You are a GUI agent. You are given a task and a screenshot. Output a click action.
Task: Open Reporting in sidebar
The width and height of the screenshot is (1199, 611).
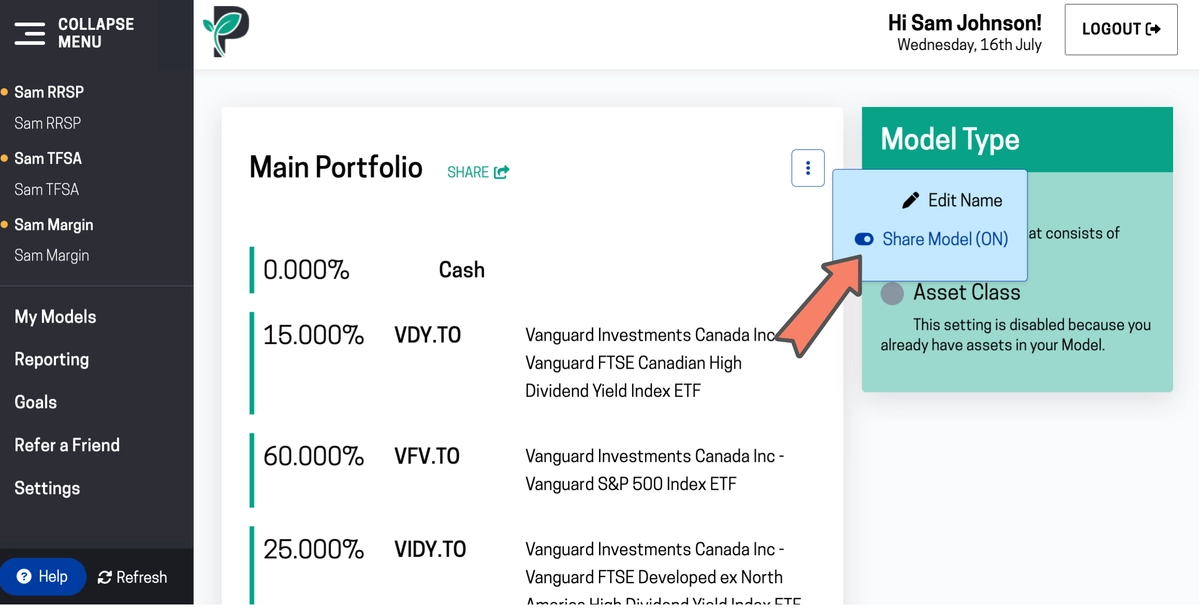pos(51,359)
